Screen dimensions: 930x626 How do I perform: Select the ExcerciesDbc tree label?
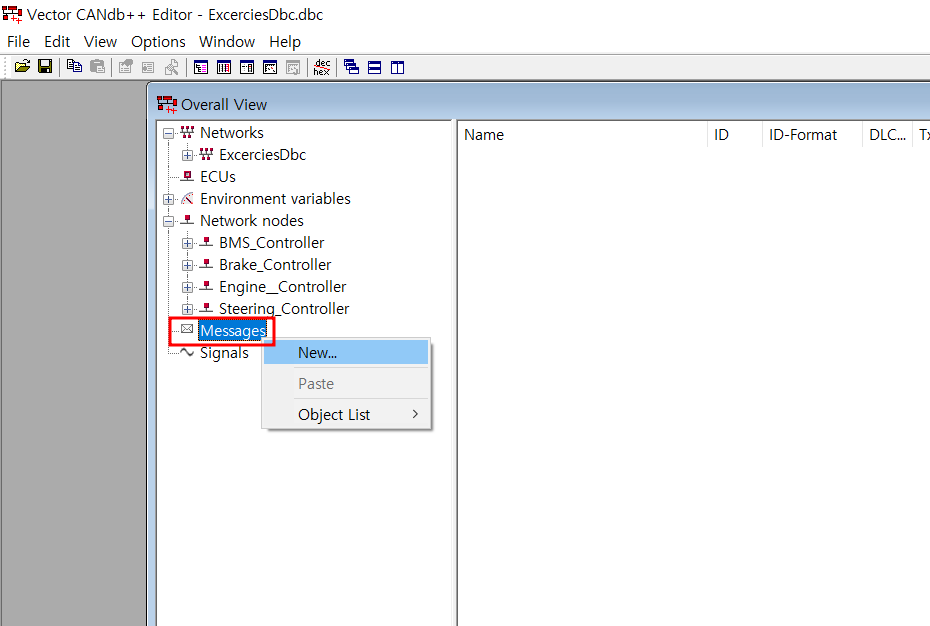click(x=262, y=155)
